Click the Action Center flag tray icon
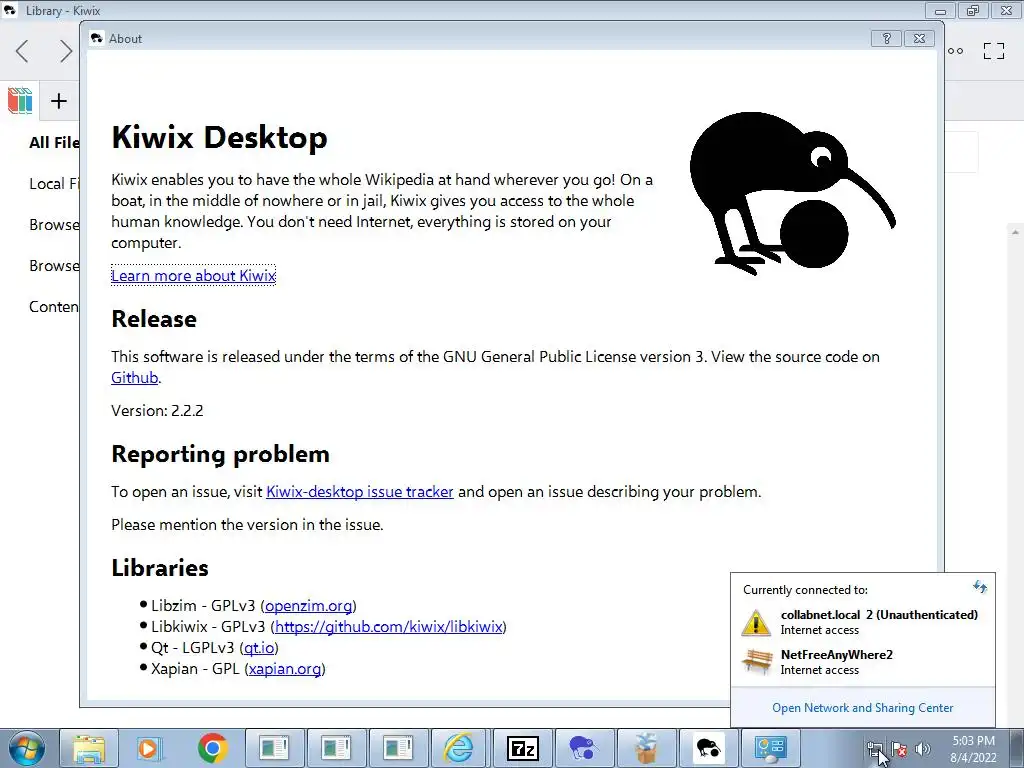The height and width of the screenshot is (768, 1024). [x=899, y=749]
